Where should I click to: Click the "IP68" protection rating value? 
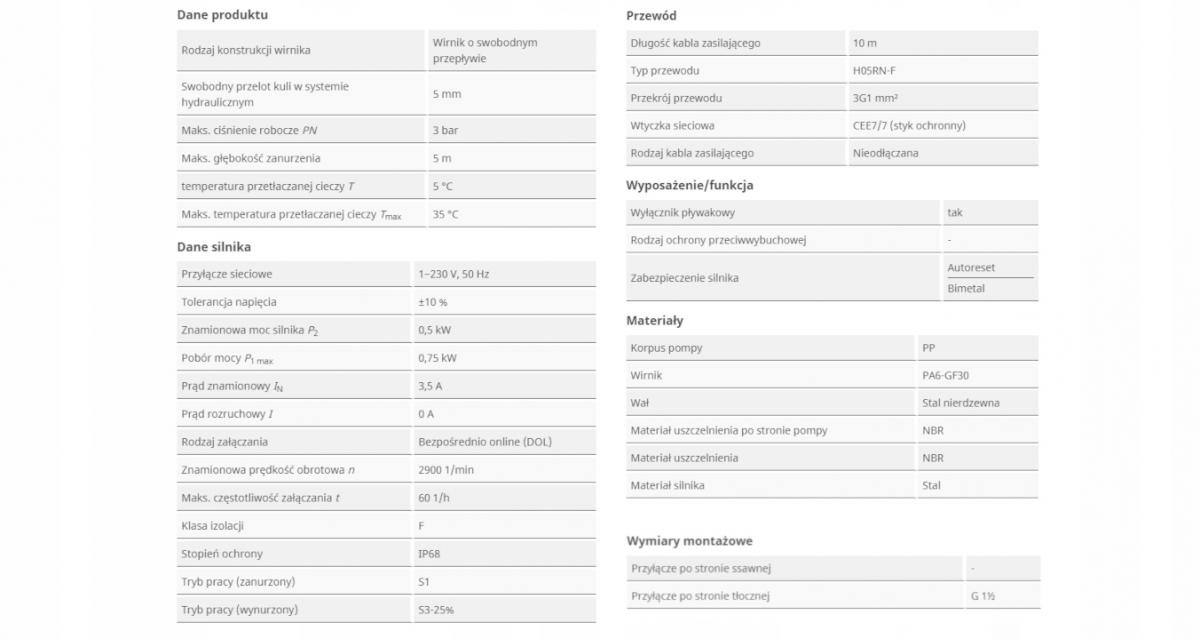click(429, 554)
